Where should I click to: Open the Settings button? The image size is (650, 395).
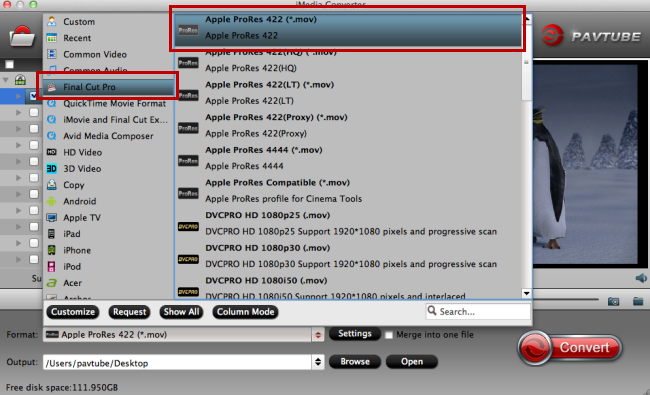pos(355,334)
